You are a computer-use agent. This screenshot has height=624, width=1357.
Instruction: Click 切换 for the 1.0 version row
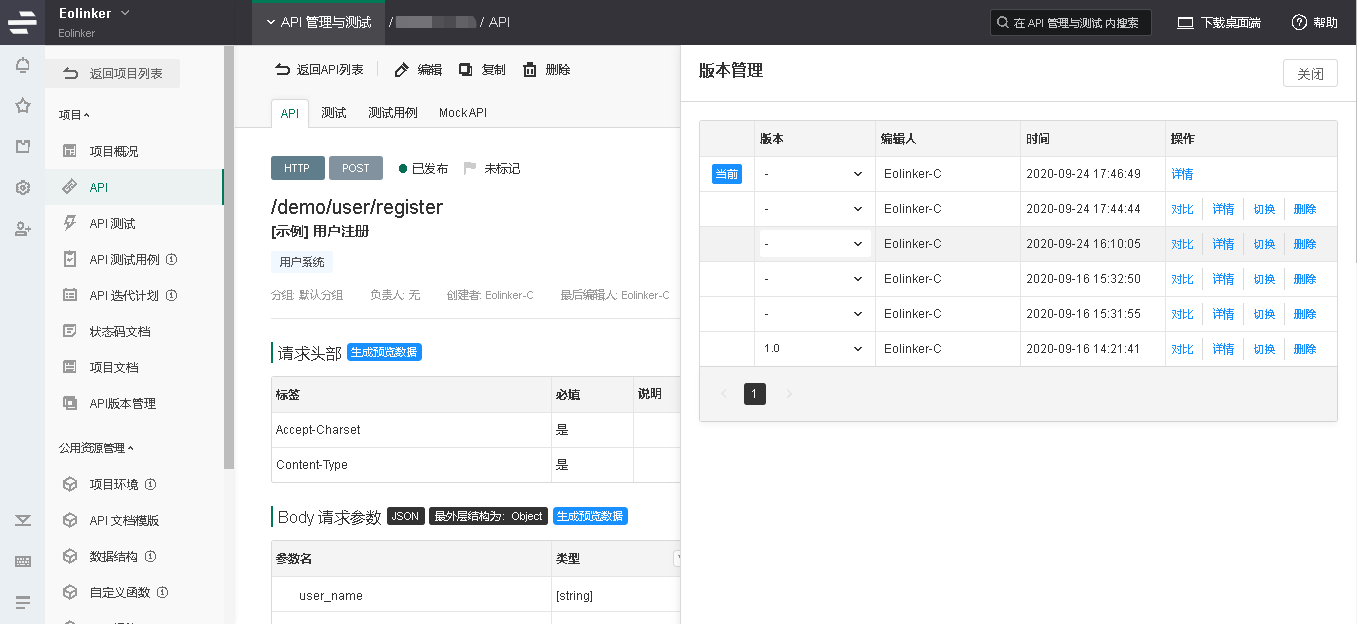point(1264,349)
